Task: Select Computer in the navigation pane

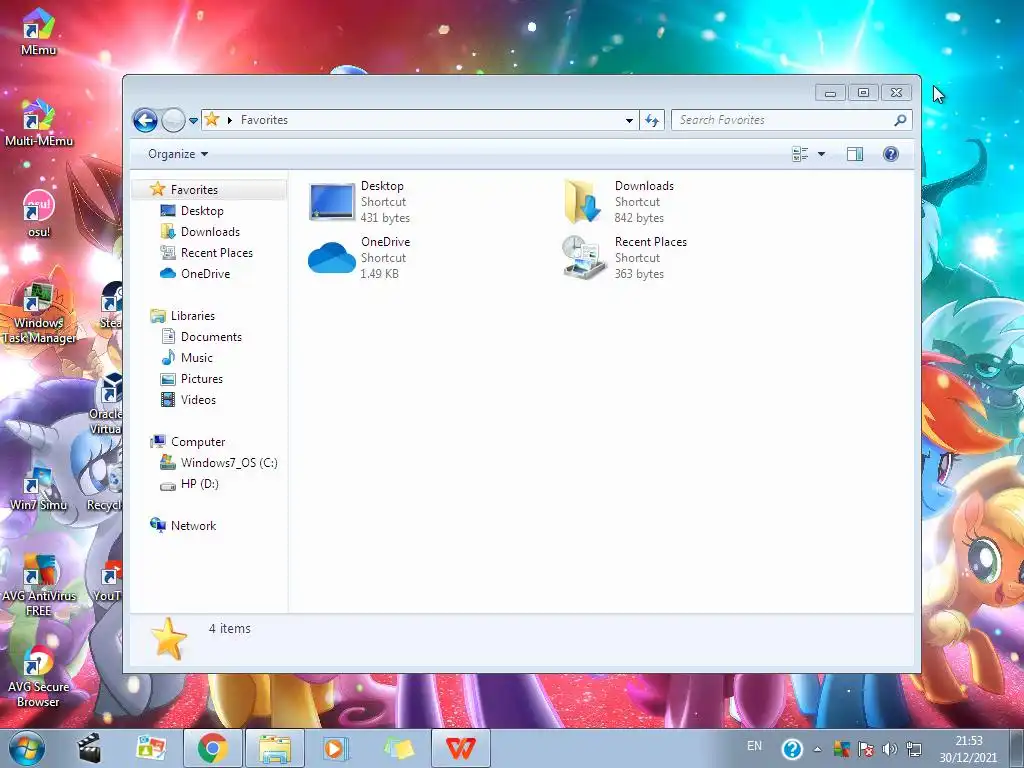Action: tap(198, 442)
